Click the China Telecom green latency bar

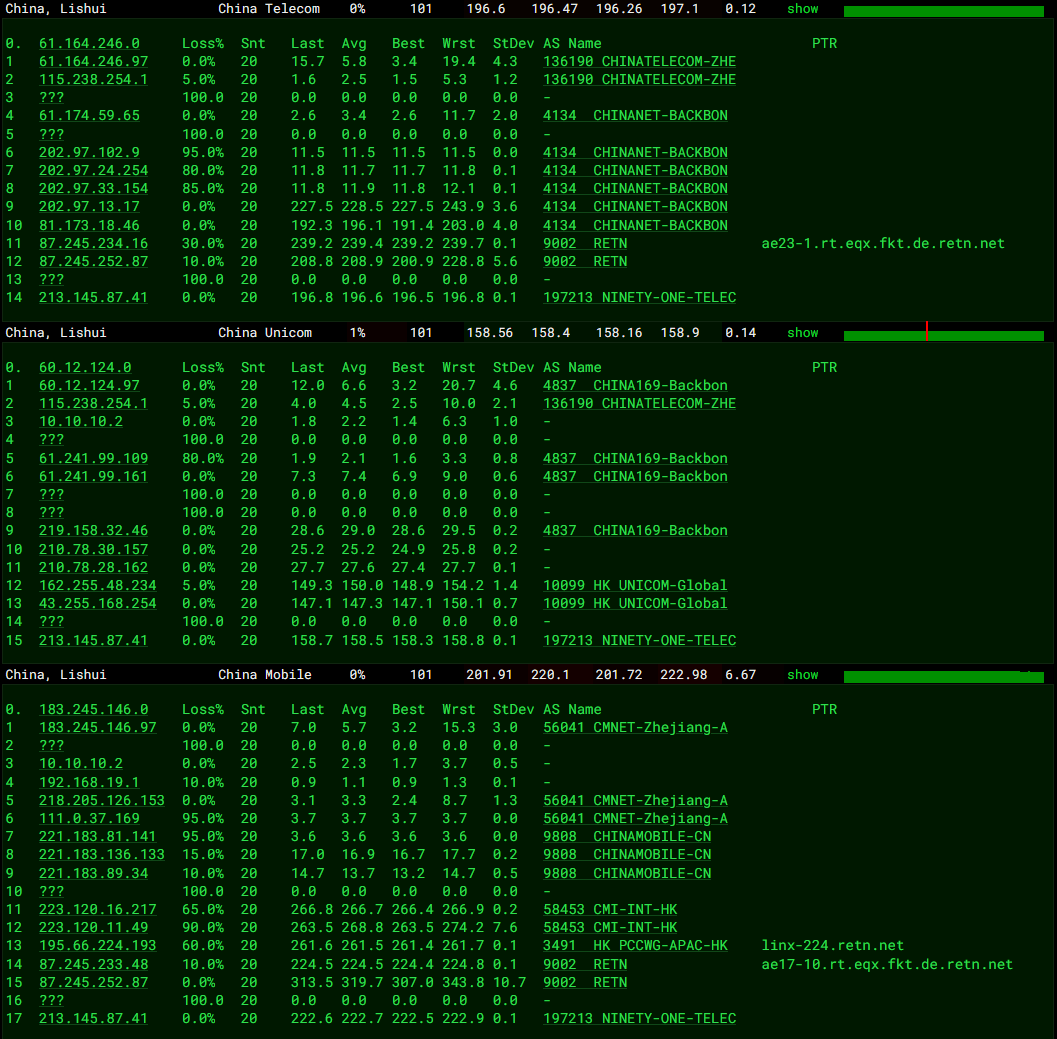click(943, 11)
